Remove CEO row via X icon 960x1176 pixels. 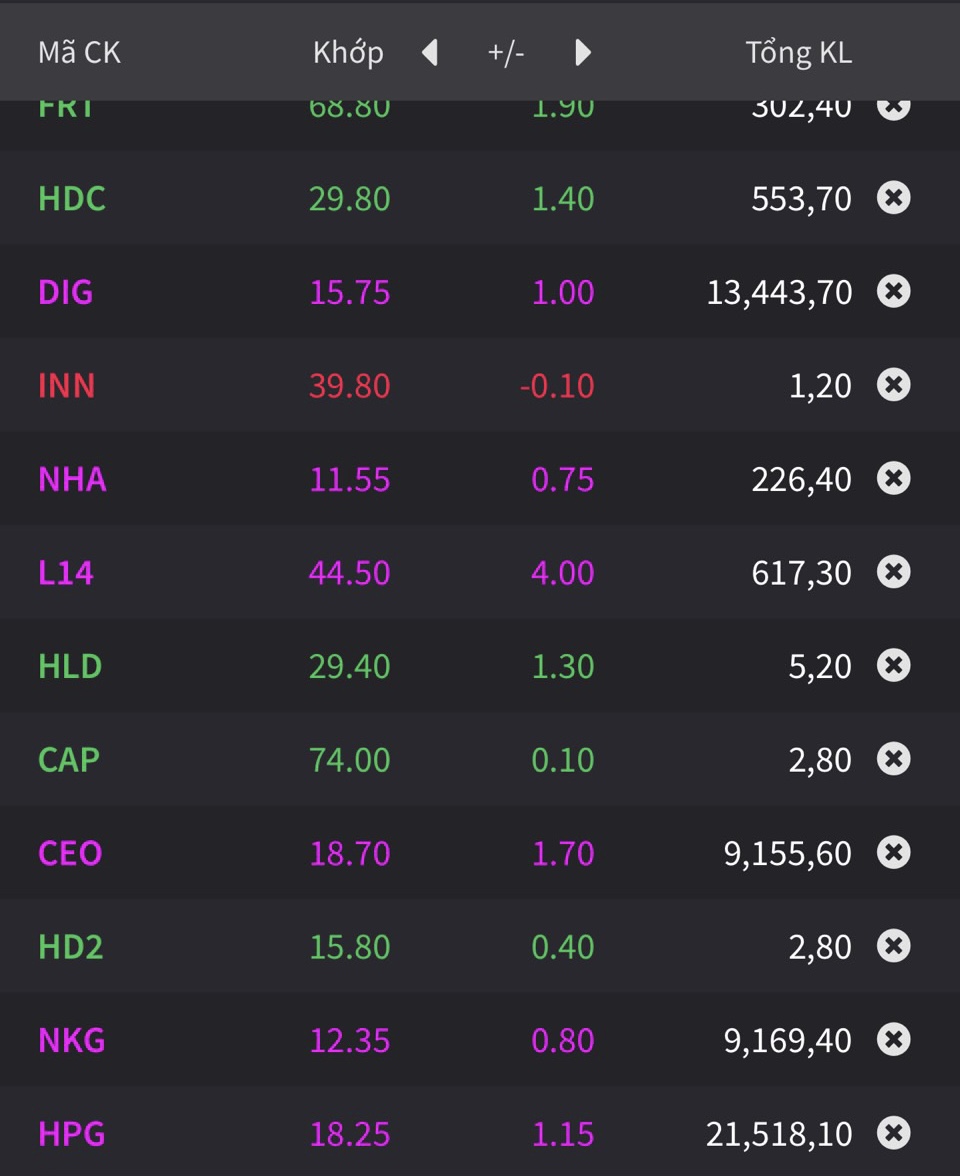[893, 853]
